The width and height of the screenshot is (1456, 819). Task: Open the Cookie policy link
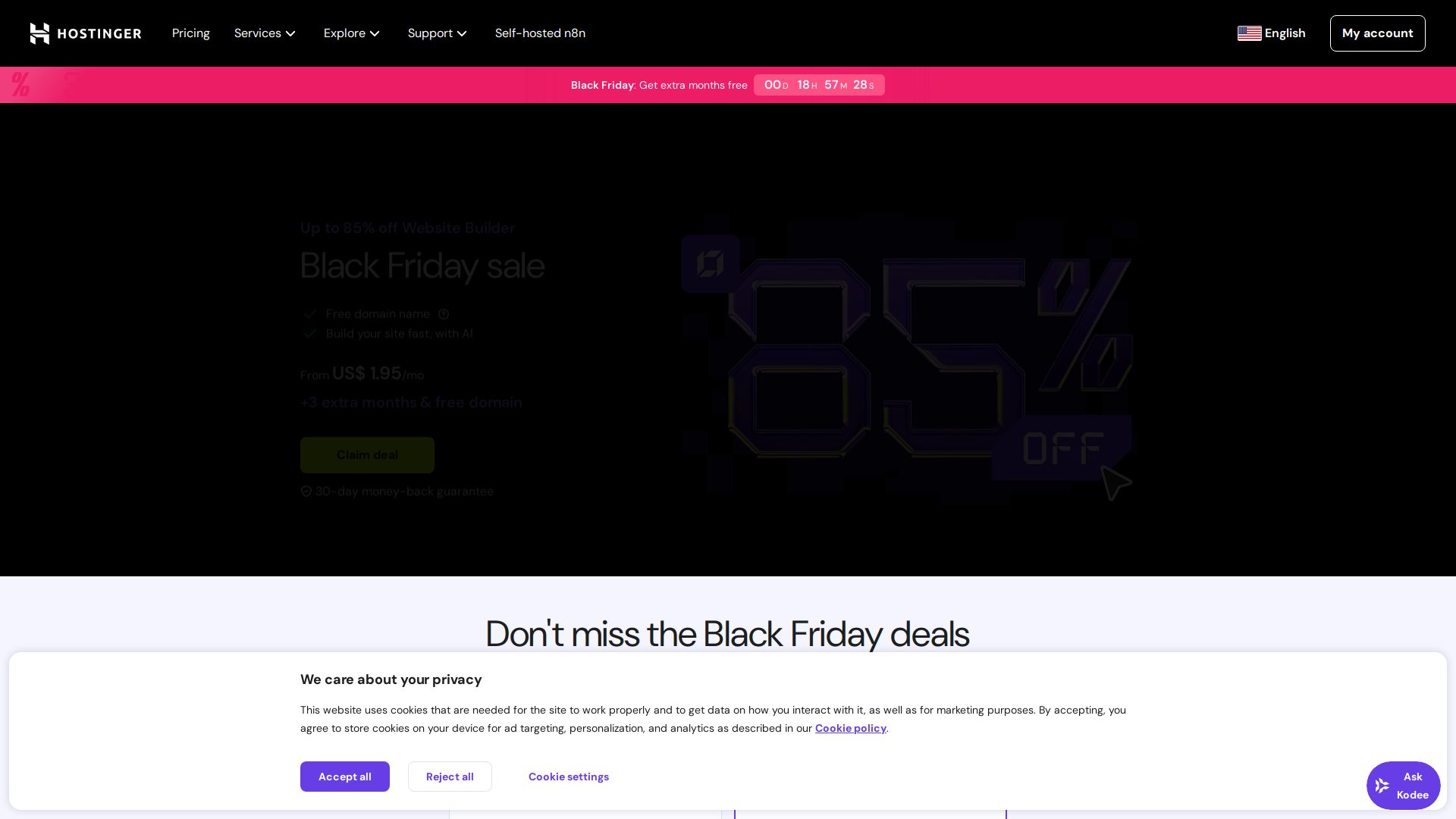coord(850,728)
